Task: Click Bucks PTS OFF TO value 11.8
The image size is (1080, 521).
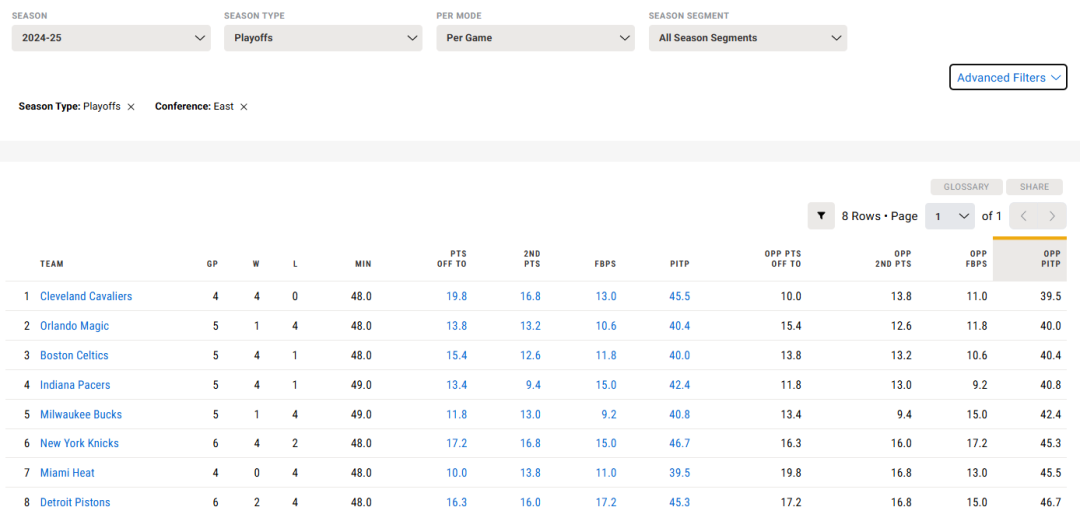Action: click(456, 415)
